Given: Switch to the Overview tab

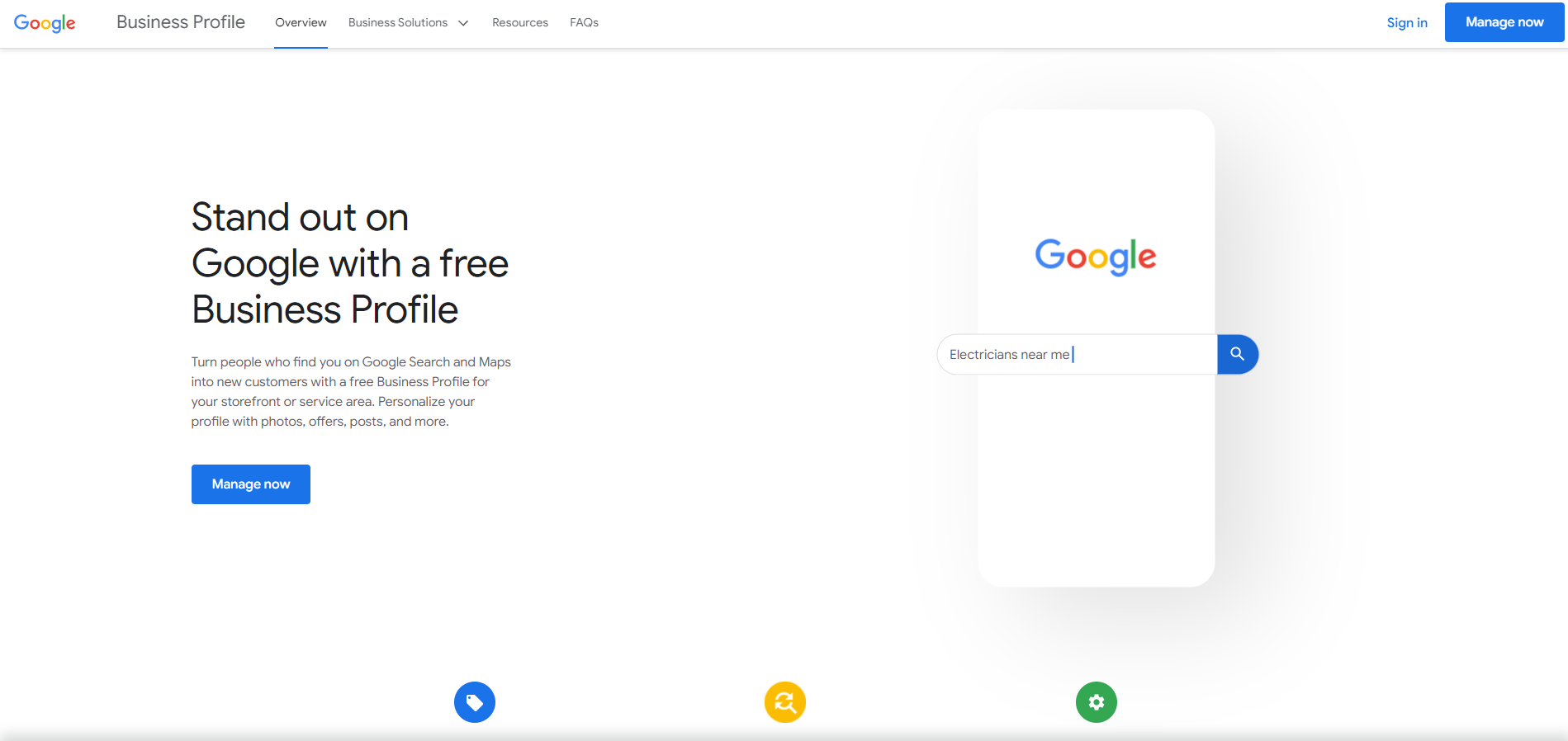Looking at the screenshot, I should coord(301,23).
